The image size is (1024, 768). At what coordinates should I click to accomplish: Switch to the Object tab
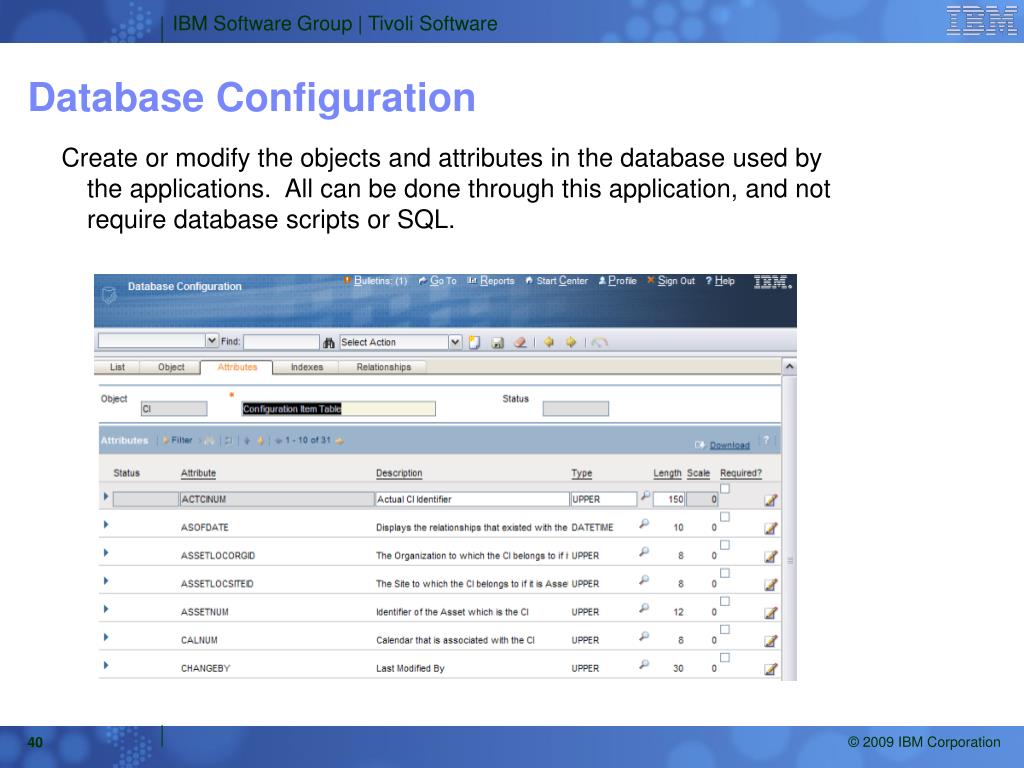(171, 367)
